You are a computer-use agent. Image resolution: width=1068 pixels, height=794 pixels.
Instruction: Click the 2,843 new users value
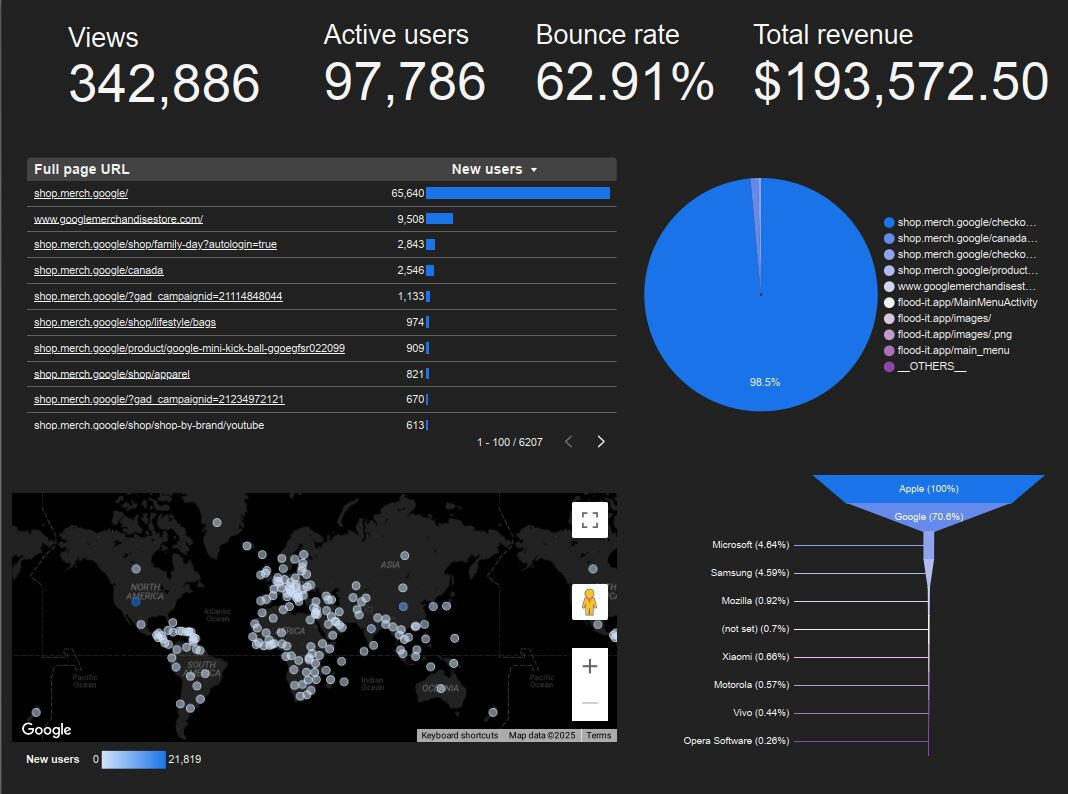click(x=411, y=244)
